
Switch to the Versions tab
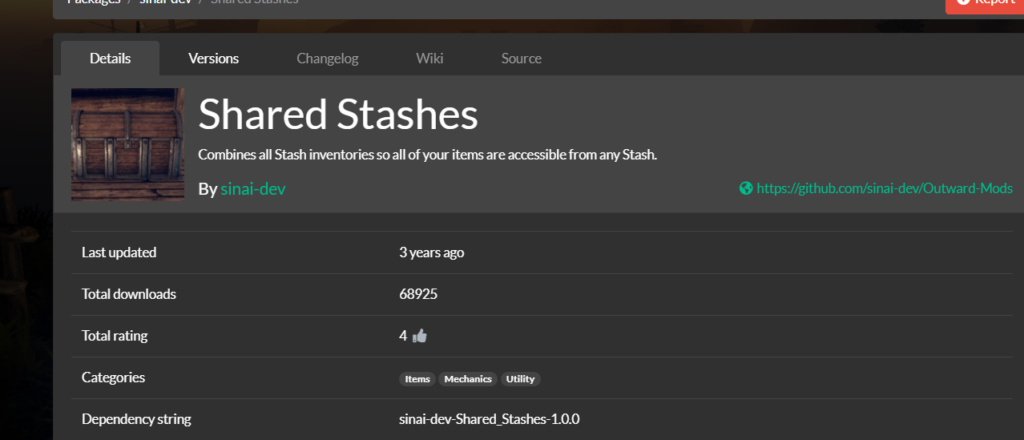click(x=214, y=58)
